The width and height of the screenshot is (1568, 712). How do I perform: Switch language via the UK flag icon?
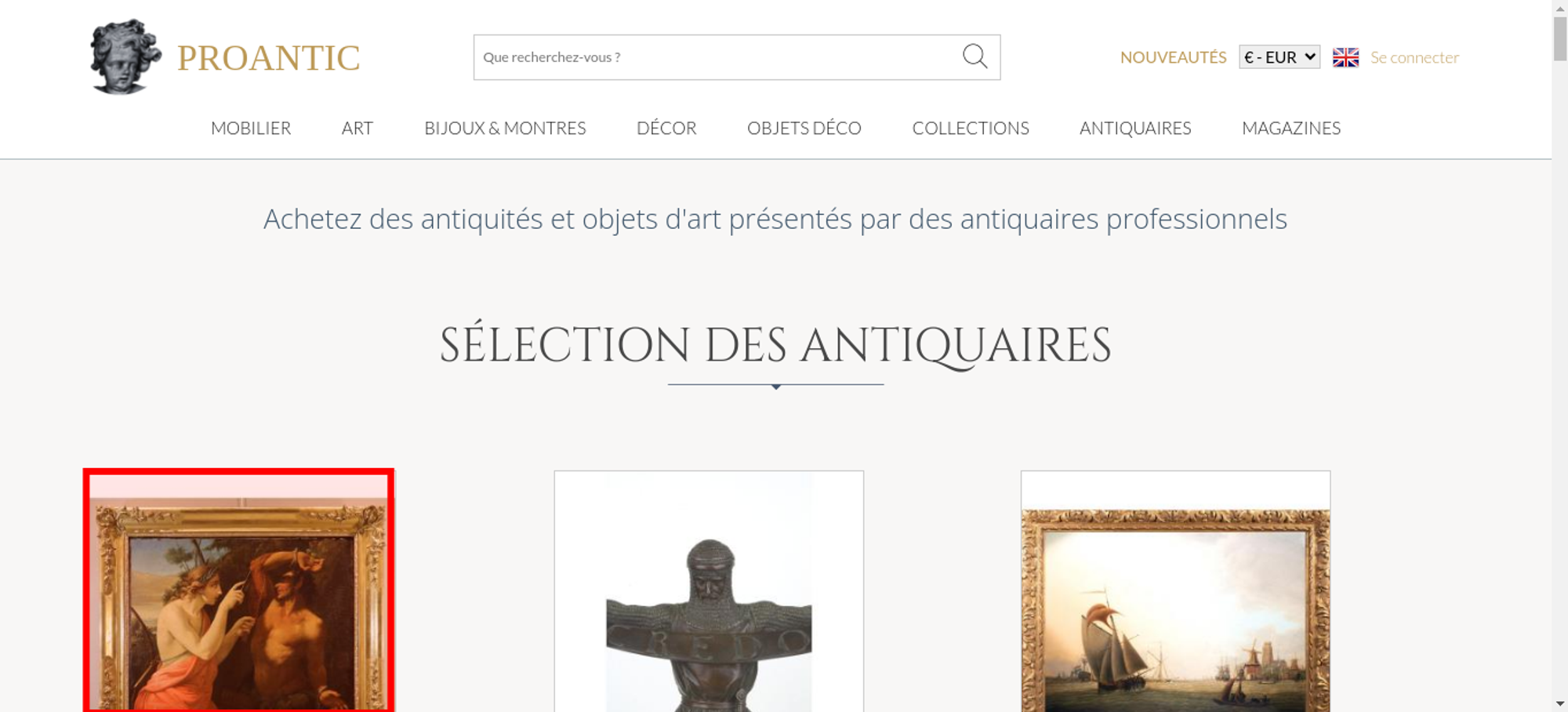point(1345,57)
